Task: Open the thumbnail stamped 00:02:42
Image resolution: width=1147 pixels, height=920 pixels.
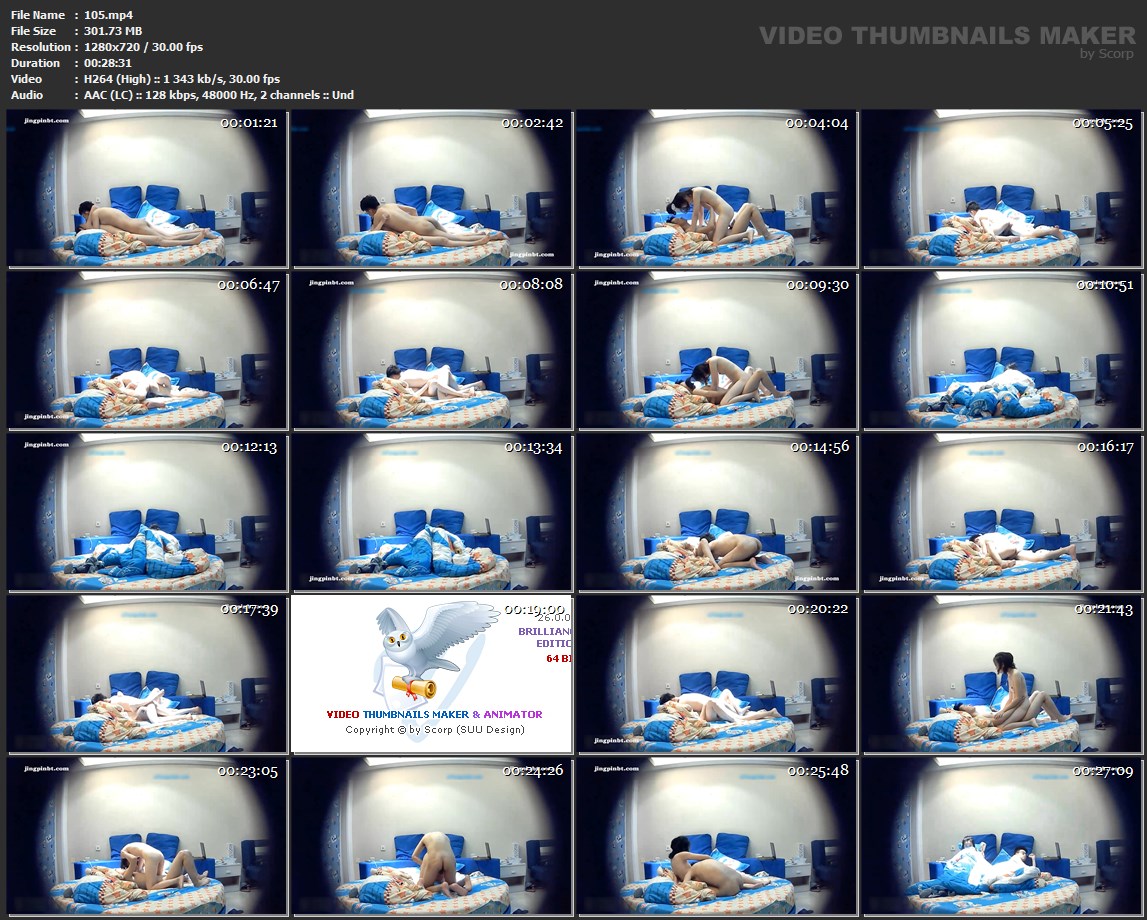Action: [432, 189]
